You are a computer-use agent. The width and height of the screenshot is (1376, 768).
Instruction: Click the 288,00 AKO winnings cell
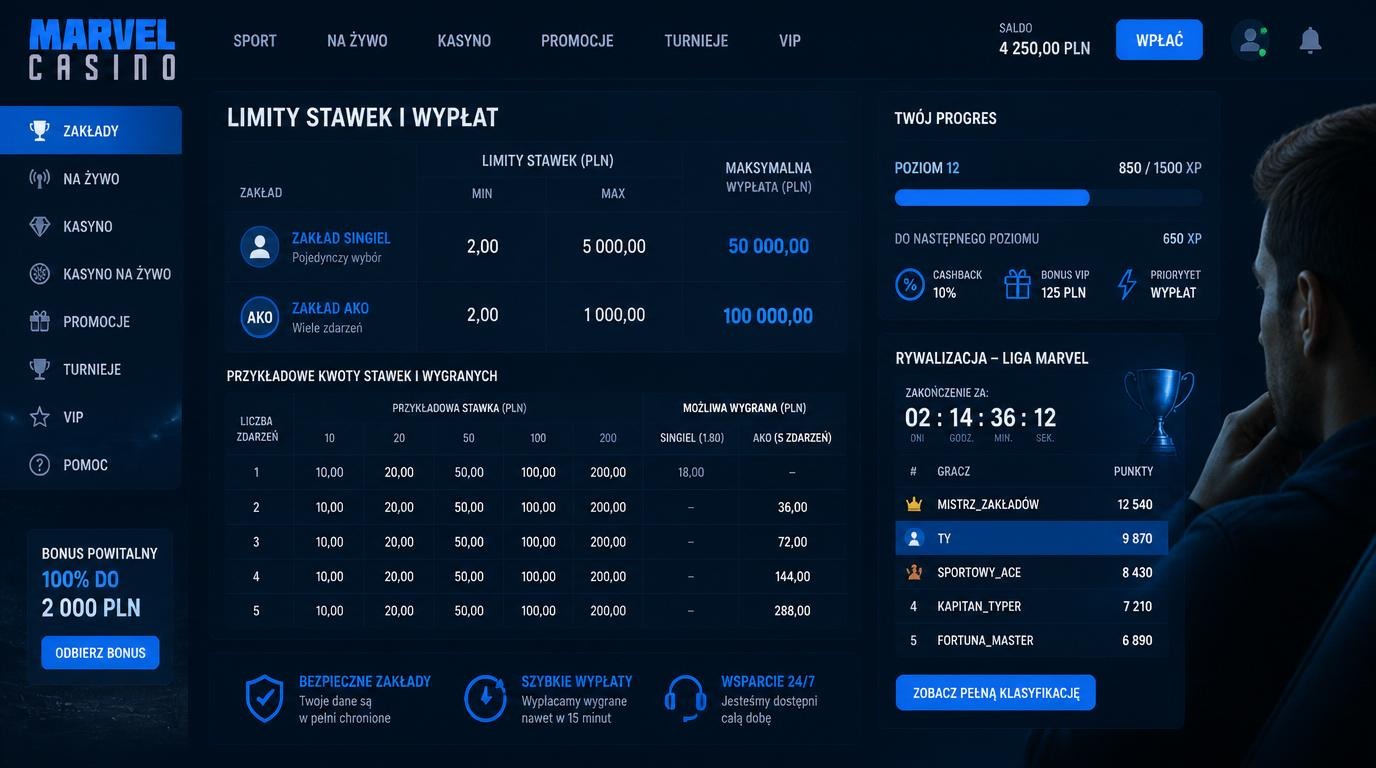pos(792,611)
